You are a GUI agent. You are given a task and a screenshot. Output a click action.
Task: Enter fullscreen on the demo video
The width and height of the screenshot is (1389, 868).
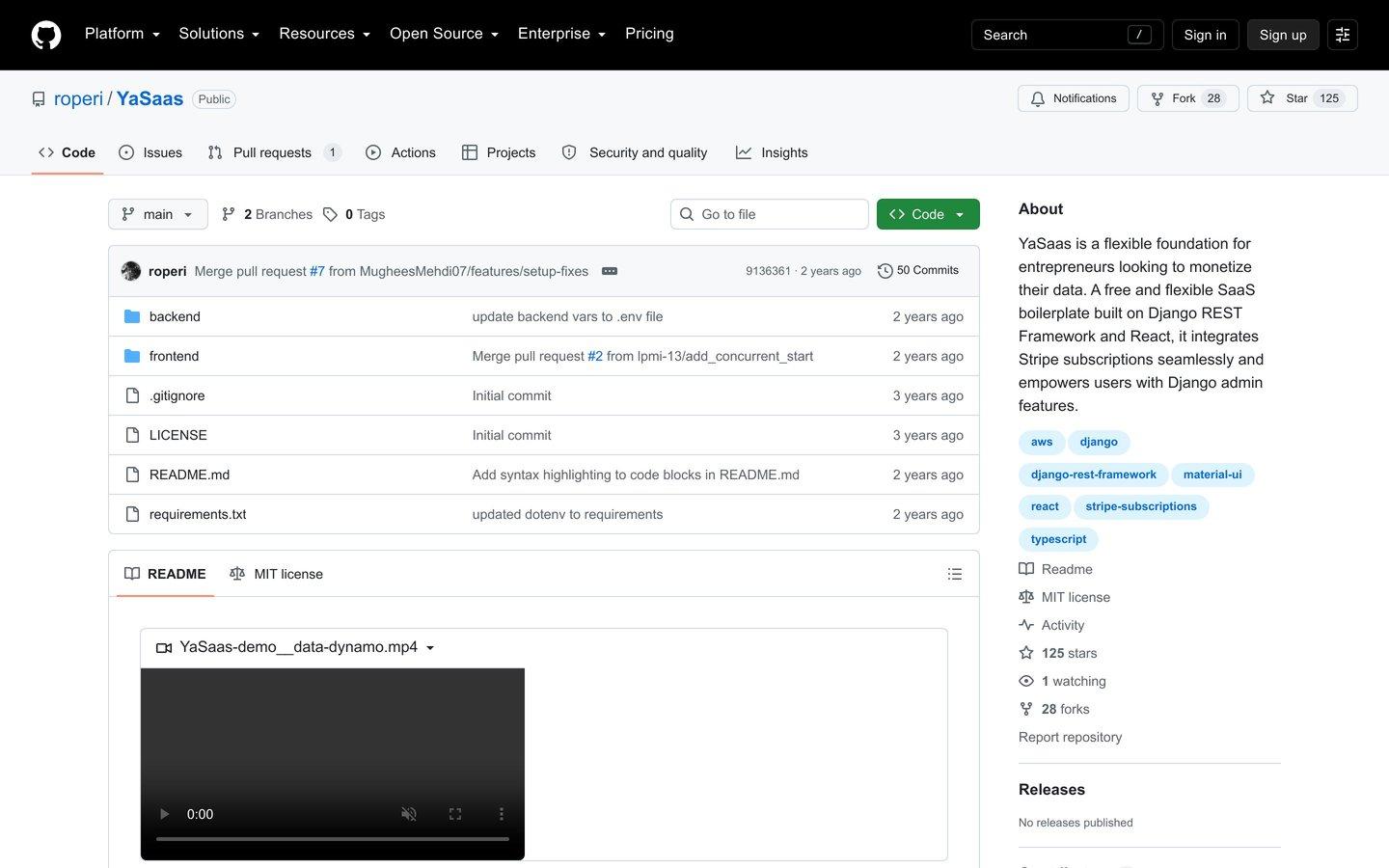[455, 814]
